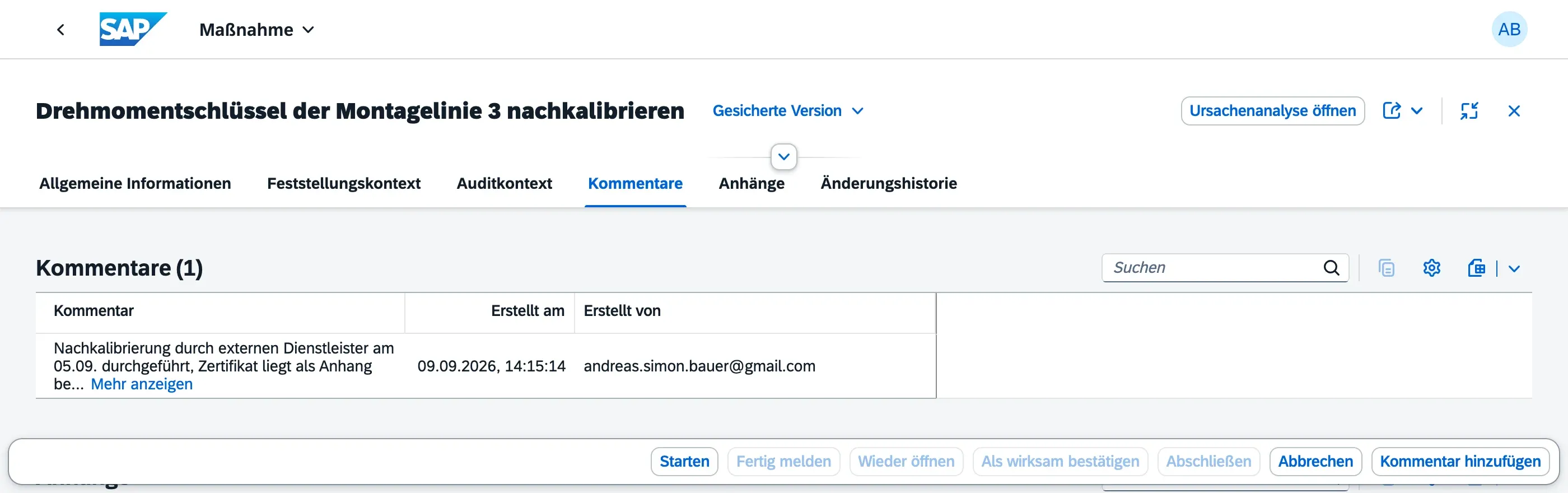Click Mehr anzeigen link in comment
The height and width of the screenshot is (493, 1568).
coord(141,384)
